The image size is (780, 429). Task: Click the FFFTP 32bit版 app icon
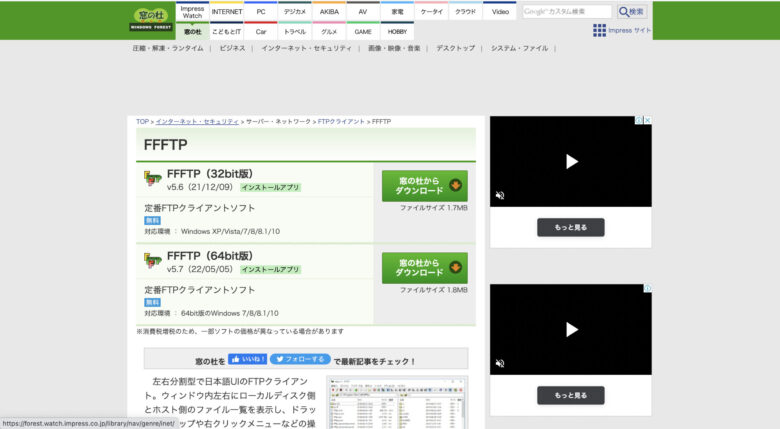point(153,178)
